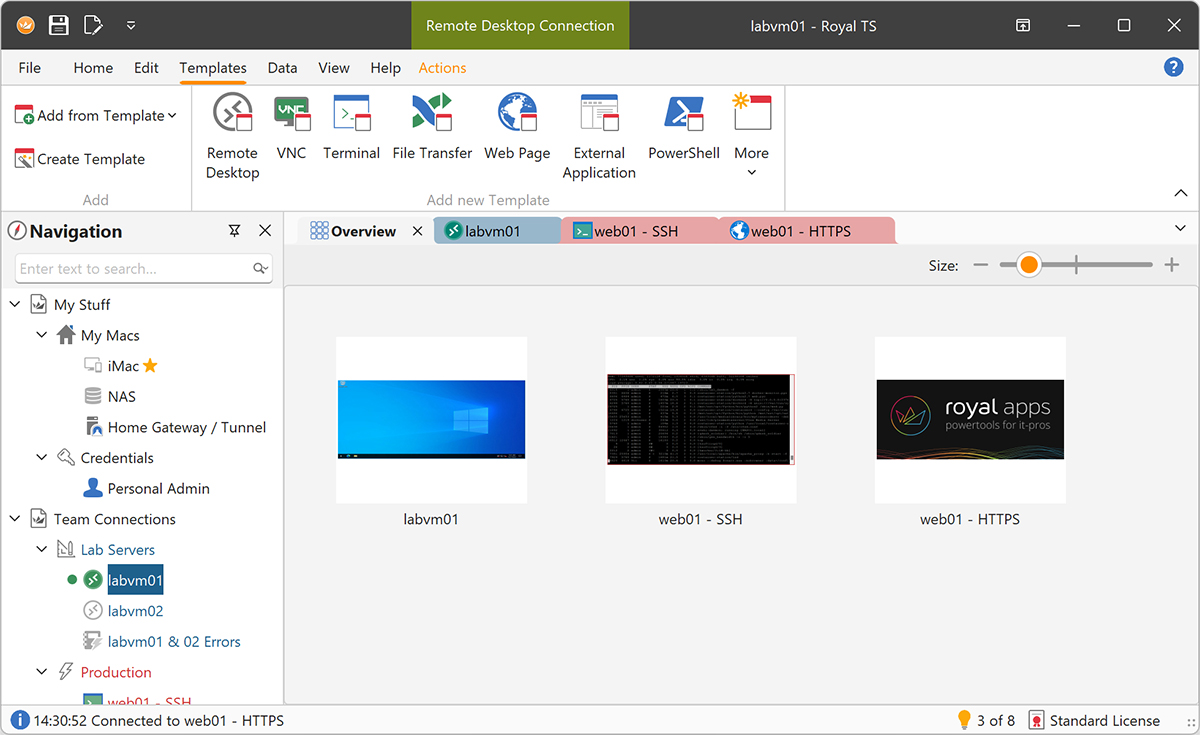Collapse the My Macs tree node
Viewport: 1200px width, 735px height.
[41, 335]
